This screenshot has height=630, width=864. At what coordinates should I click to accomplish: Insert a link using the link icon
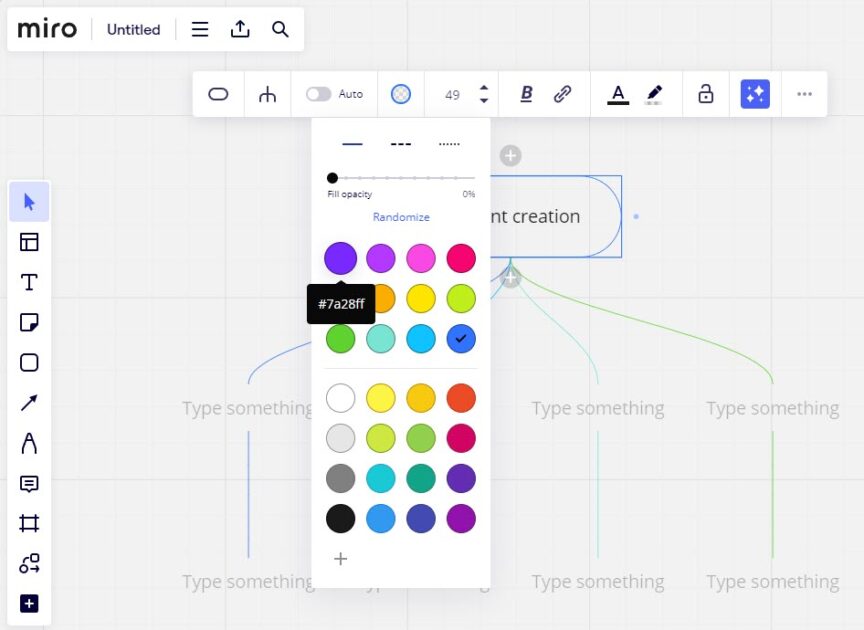click(563, 94)
